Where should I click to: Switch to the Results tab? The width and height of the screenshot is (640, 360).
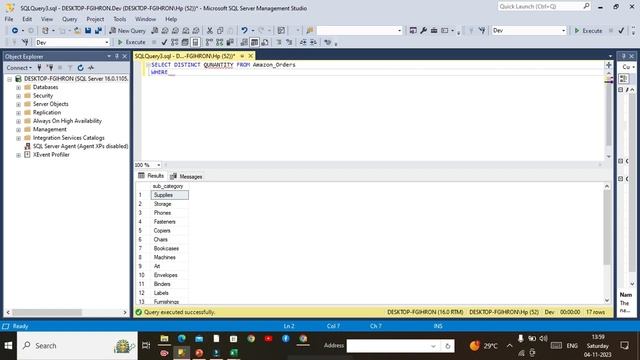[x=151, y=176]
